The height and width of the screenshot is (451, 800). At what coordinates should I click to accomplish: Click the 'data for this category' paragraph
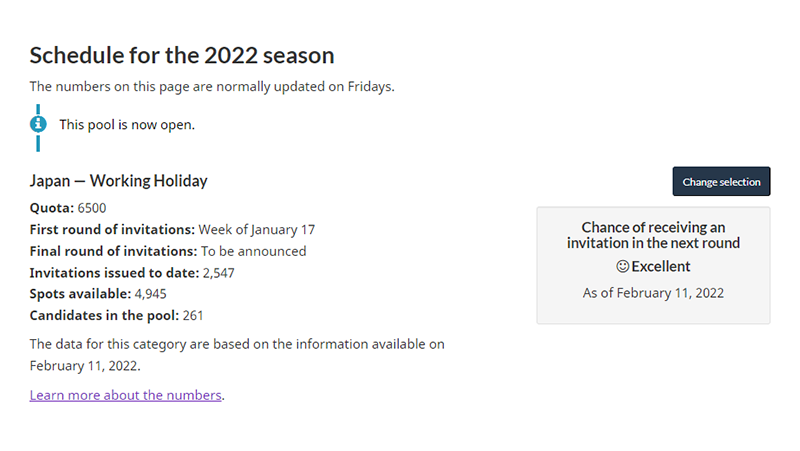237,355
